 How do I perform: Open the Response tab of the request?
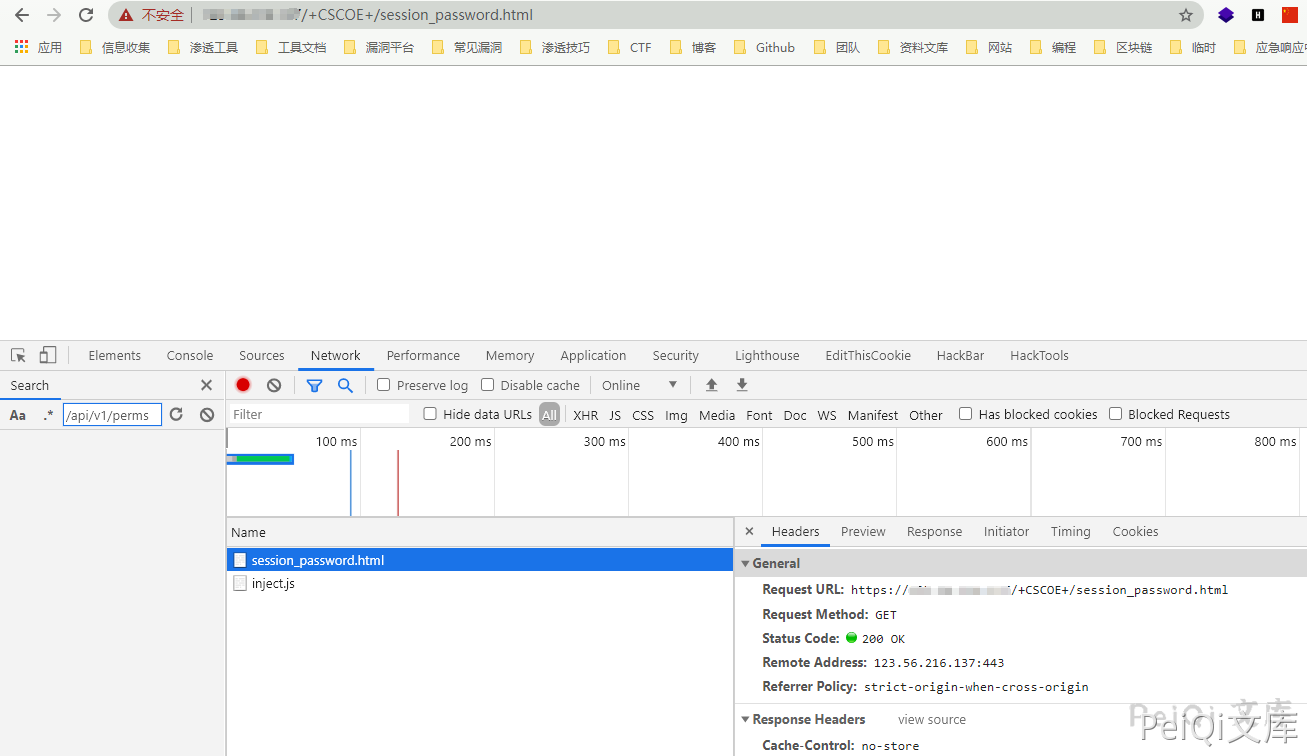coord(934,532)
